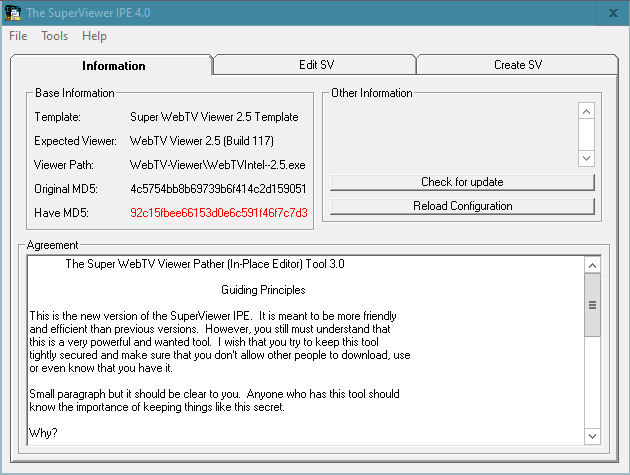This screenshot has width=630, height=475.
Task: Click Other Information scroll down arrow
Action: (586, 158)
